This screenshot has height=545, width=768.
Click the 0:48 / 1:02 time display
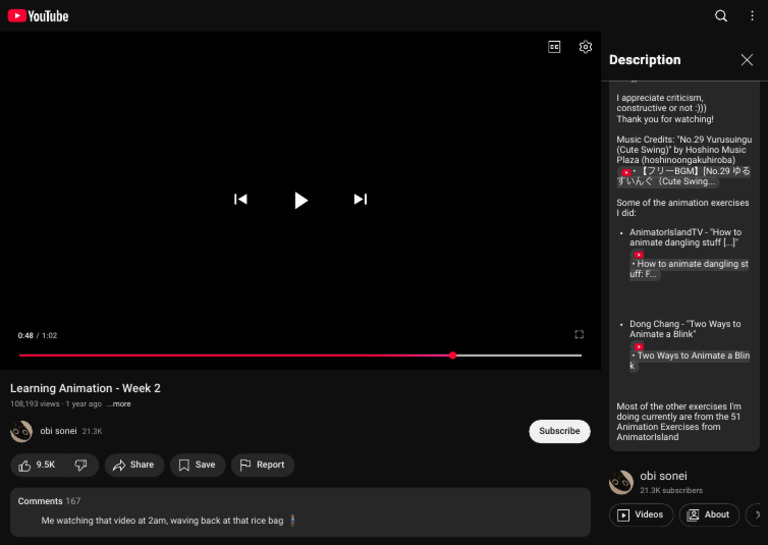(x=37, y=335)
